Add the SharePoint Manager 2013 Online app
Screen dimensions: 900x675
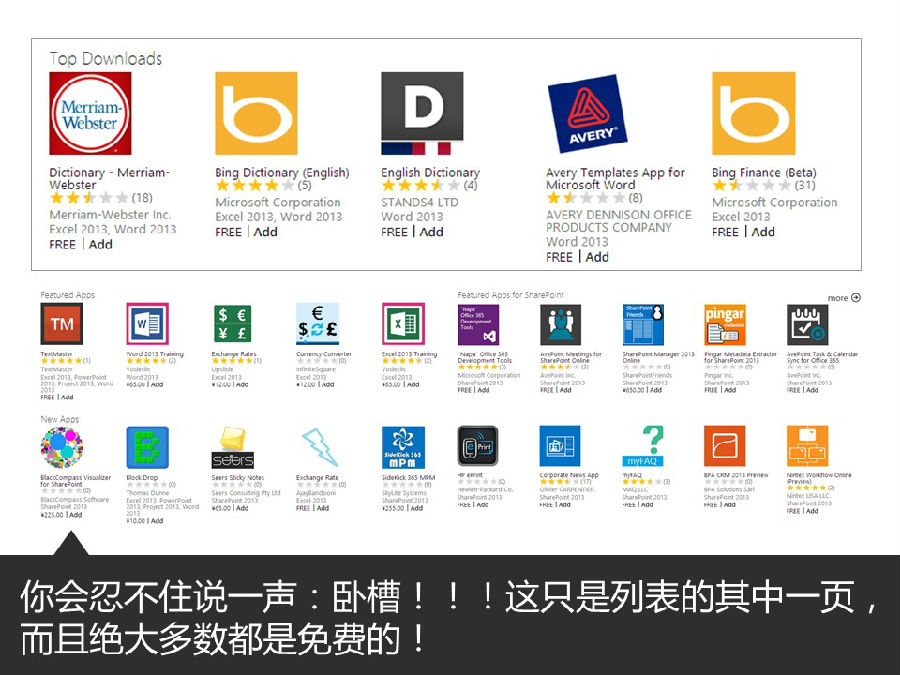655,390
